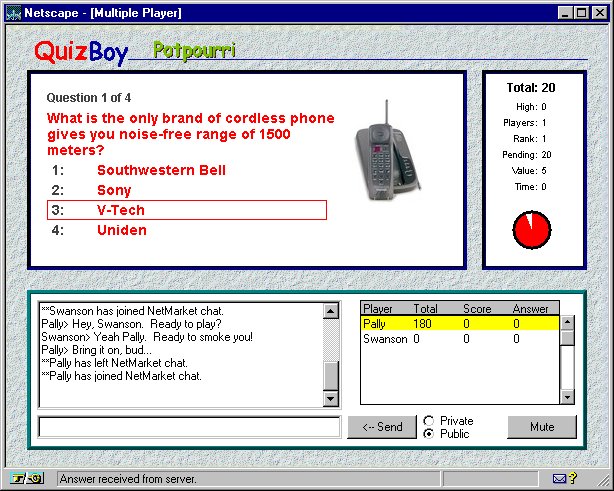Click the chat log scroll up arrow
The height and width of the screenshot is (491, 614).
click(x=331, y=311)
